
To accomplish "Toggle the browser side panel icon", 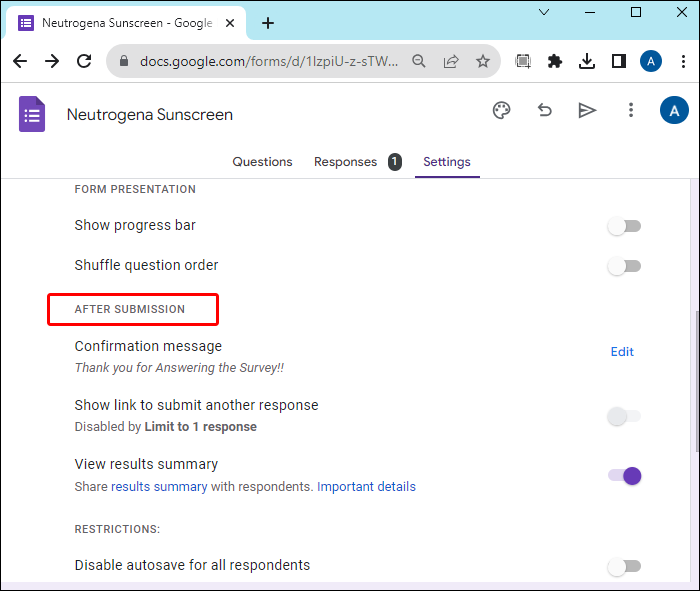I will pos(619,61).
